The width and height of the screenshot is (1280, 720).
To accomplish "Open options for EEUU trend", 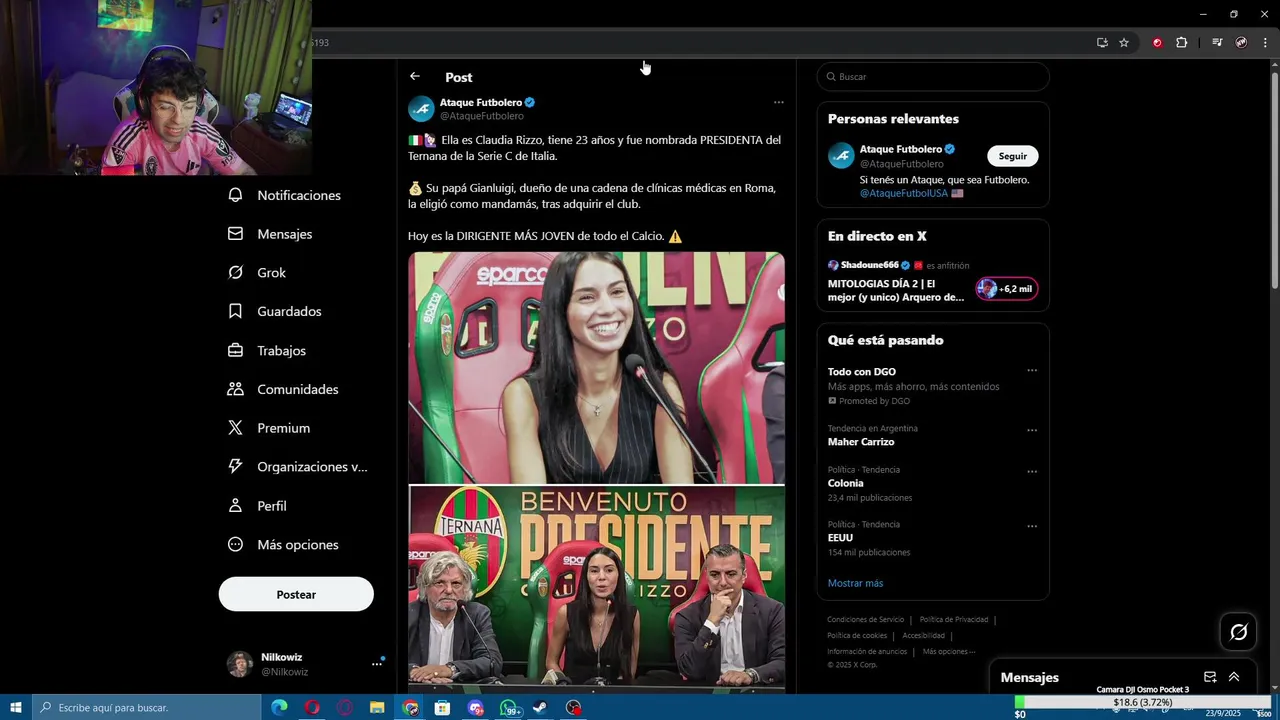I will [x=1032, y=526].
